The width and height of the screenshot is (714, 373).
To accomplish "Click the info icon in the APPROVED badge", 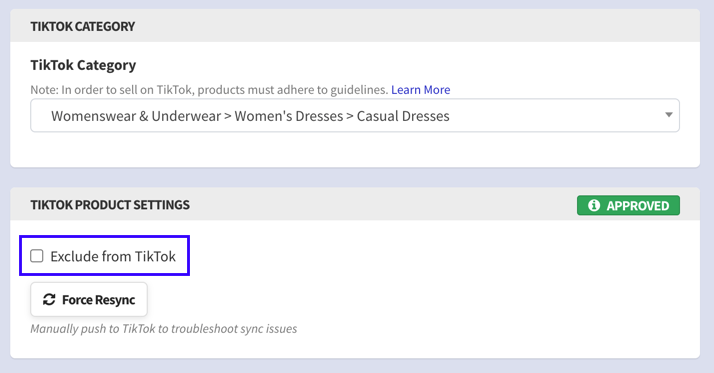I will click(594, 205).
